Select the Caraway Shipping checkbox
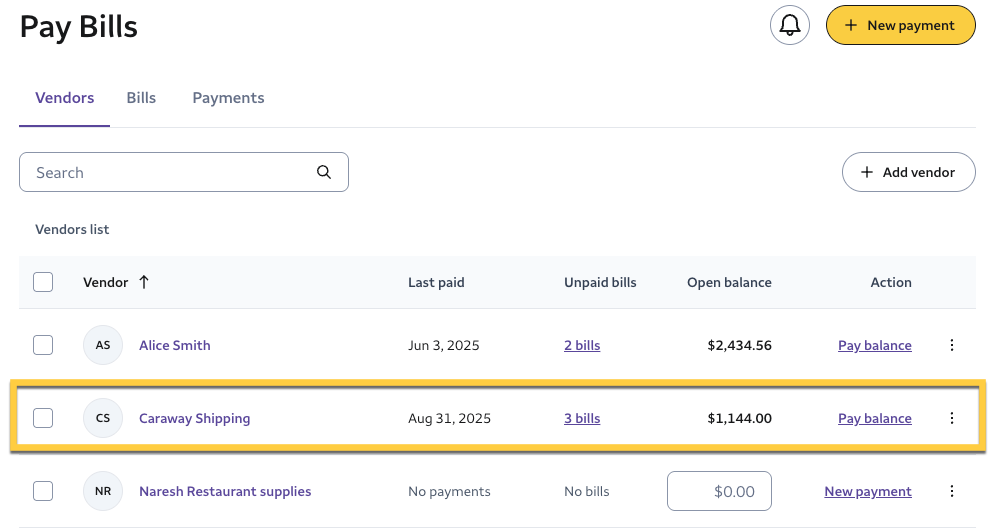 point(43,418)
